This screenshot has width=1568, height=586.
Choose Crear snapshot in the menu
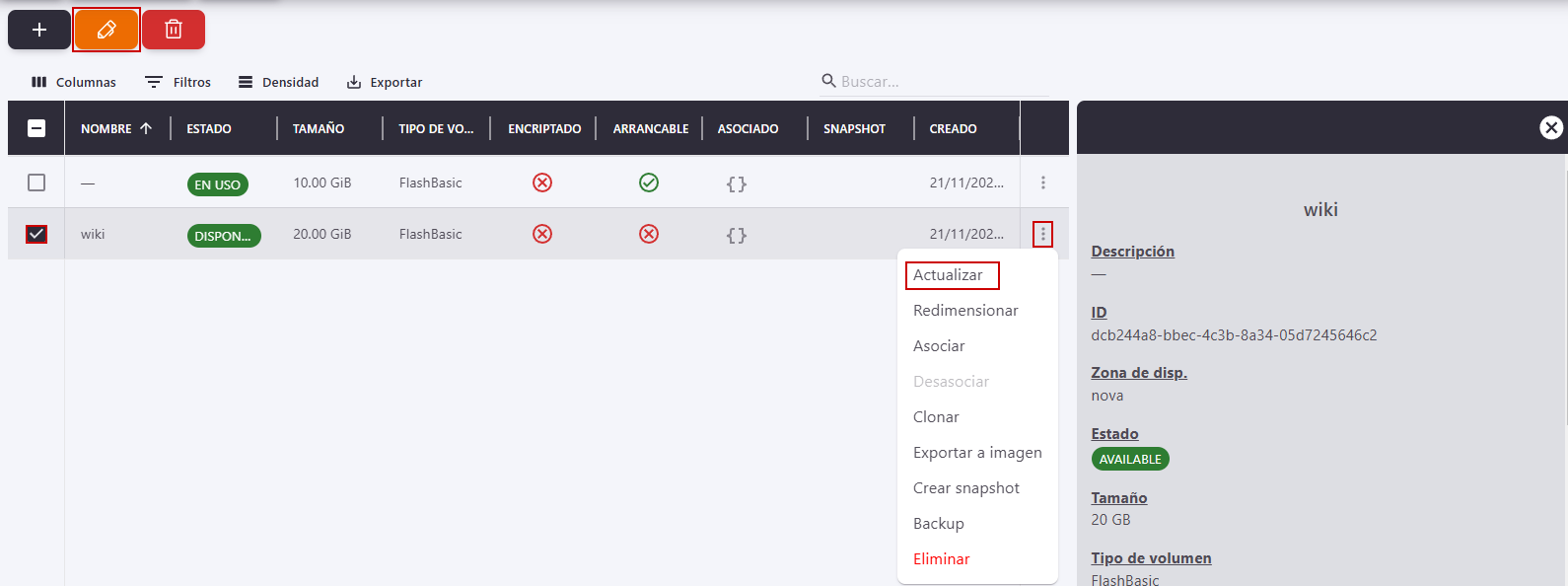(x=966, y=488)
